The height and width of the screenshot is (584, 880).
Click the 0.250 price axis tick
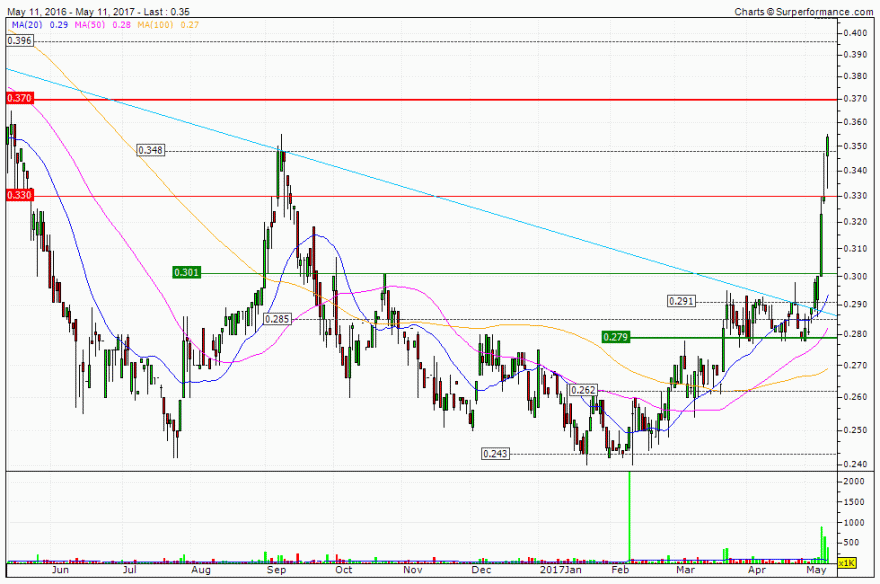pos(855,430)
